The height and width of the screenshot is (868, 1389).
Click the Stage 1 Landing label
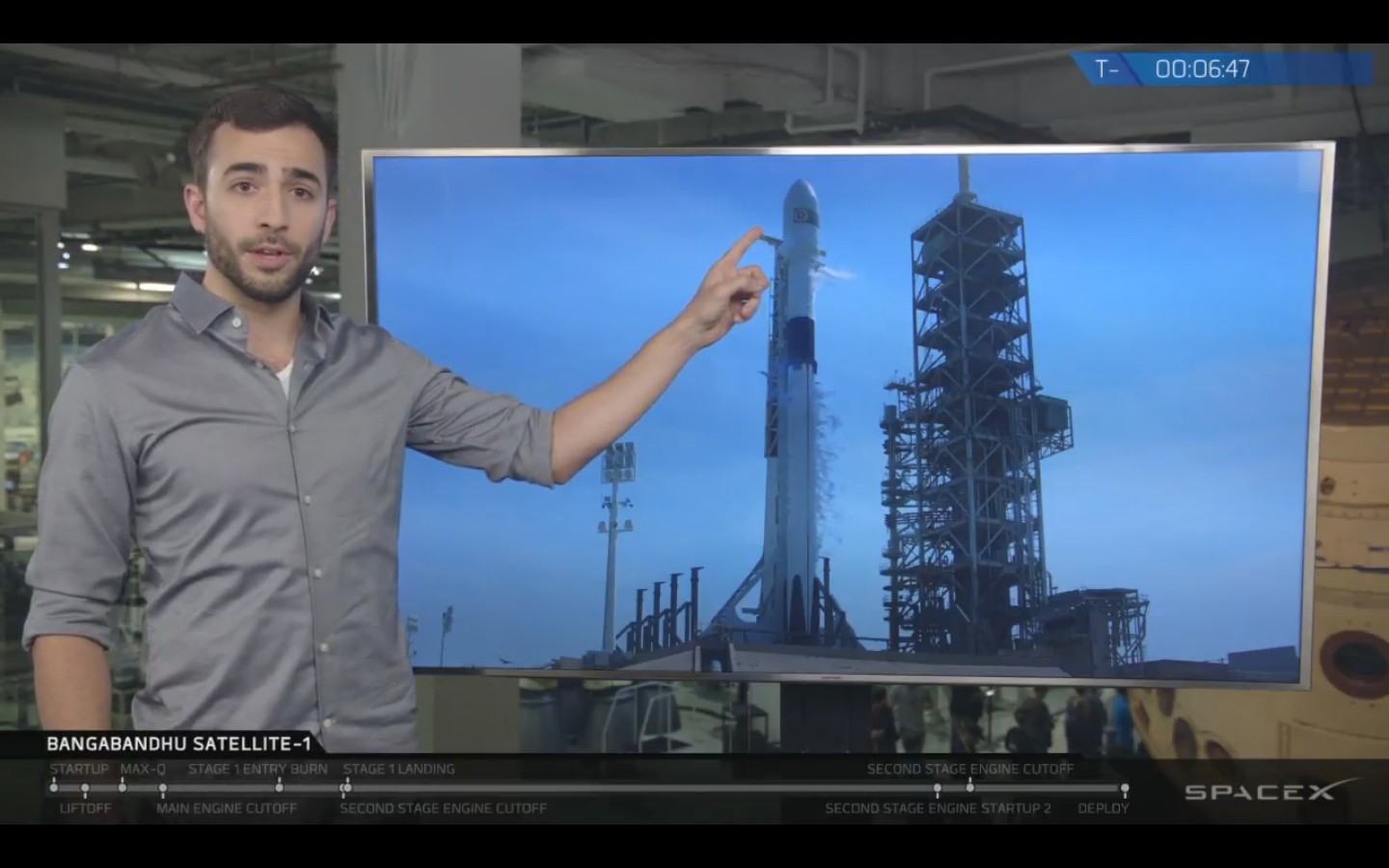(398, 769)
